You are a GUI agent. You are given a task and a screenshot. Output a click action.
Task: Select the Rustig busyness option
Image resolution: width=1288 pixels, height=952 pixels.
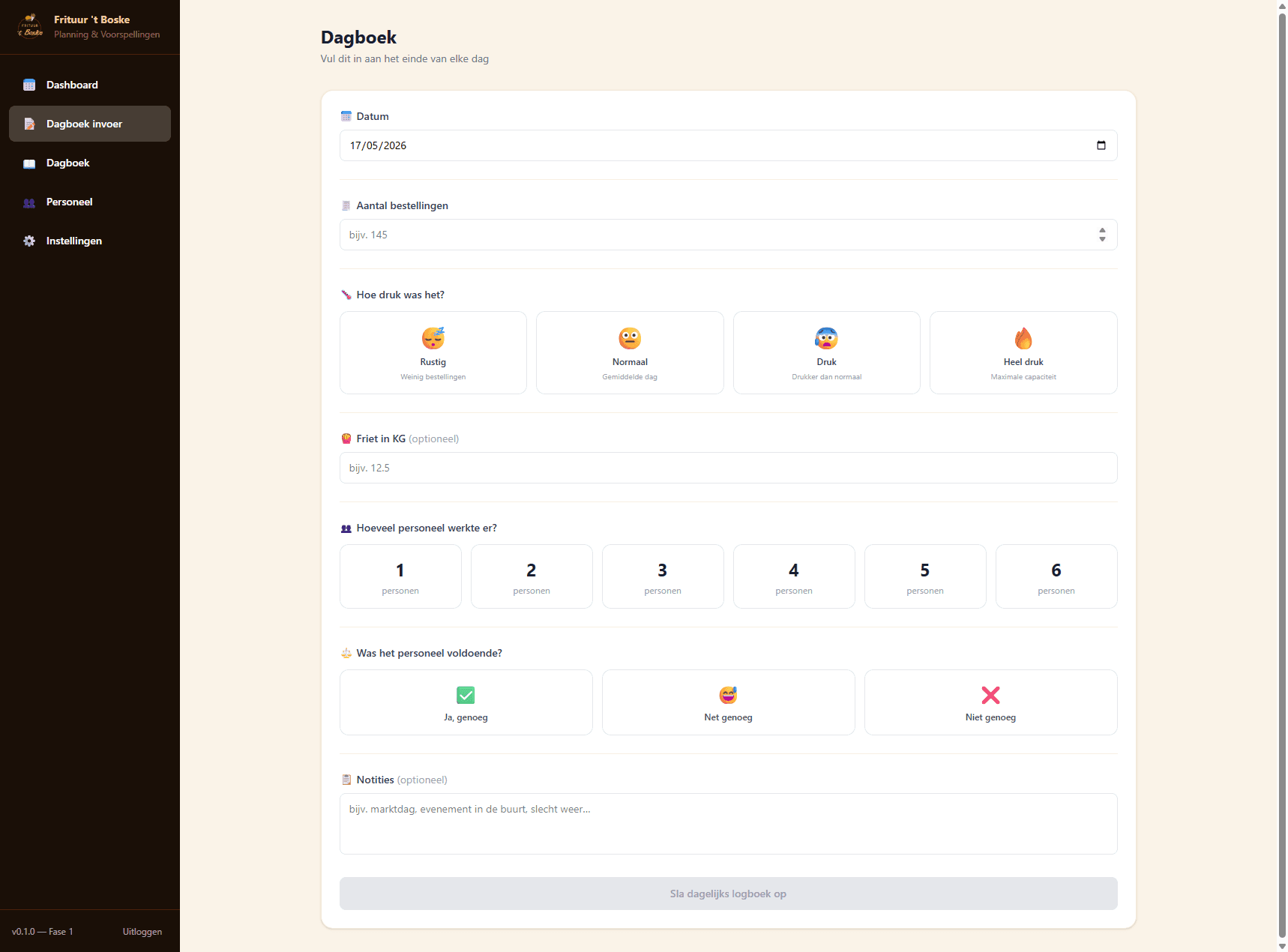433,352
